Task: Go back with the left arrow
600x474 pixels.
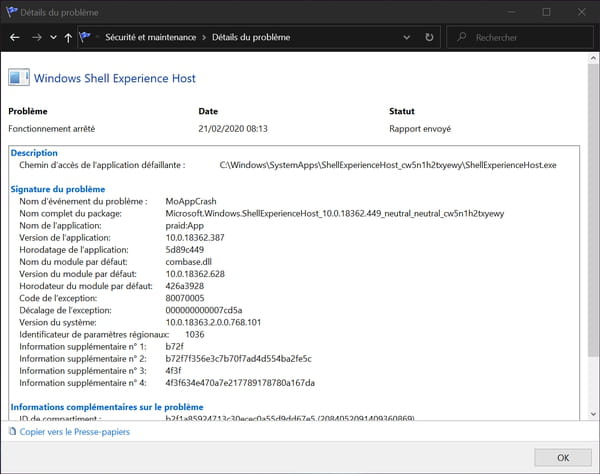Action: click(15, 37)
